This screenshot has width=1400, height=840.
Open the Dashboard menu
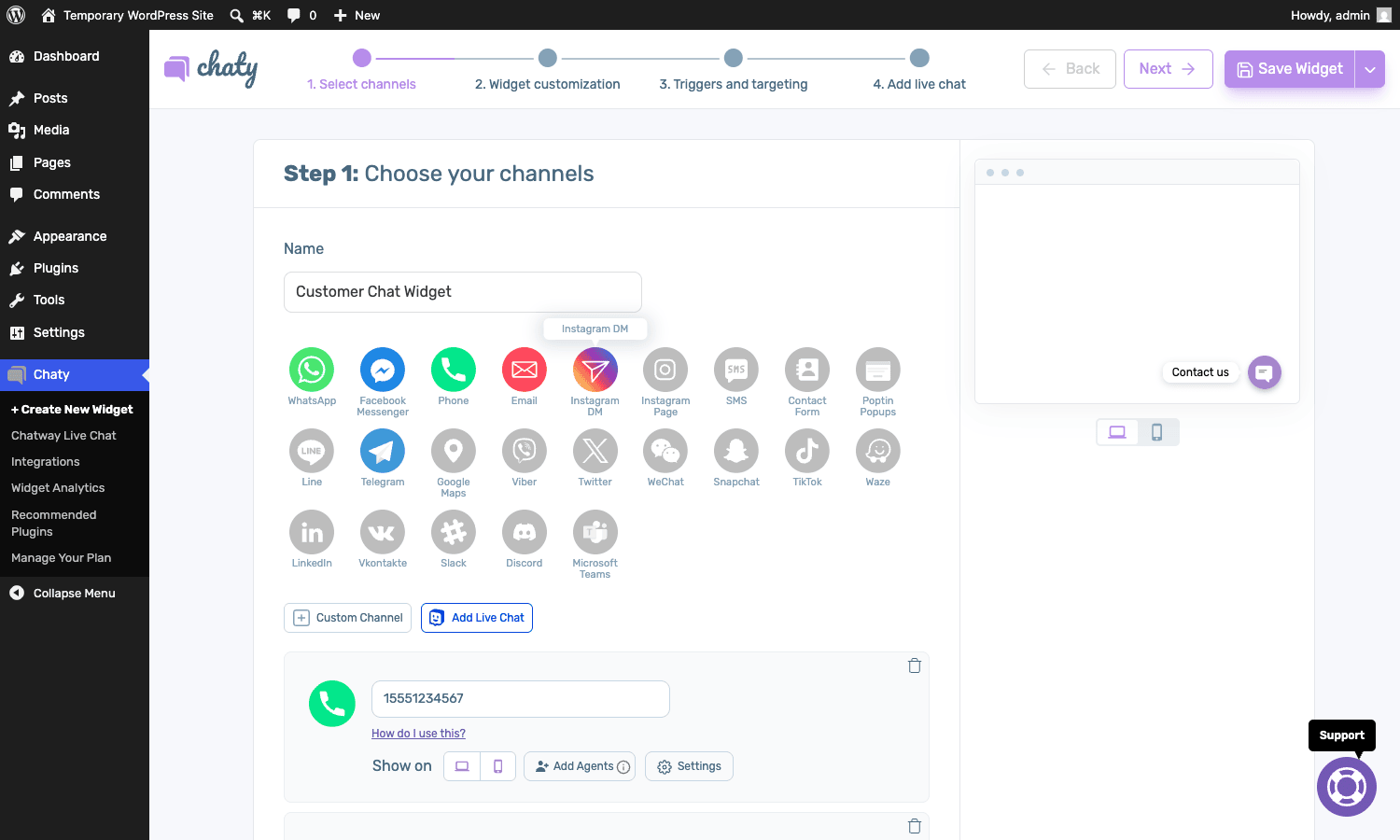click(x=75, y=56)
